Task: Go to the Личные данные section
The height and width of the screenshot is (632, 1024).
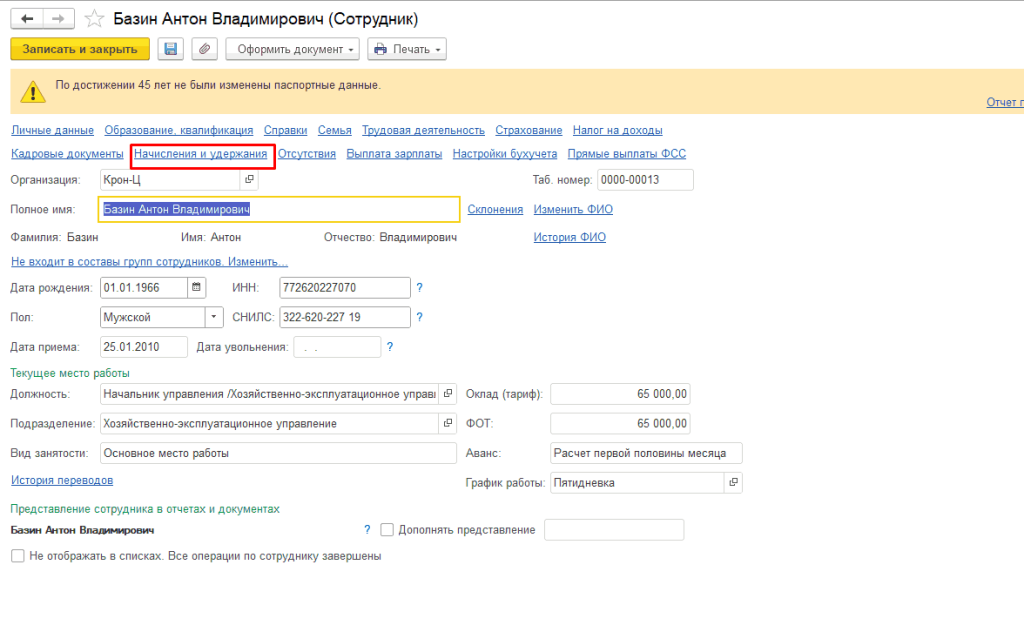Action: (52, 130)
